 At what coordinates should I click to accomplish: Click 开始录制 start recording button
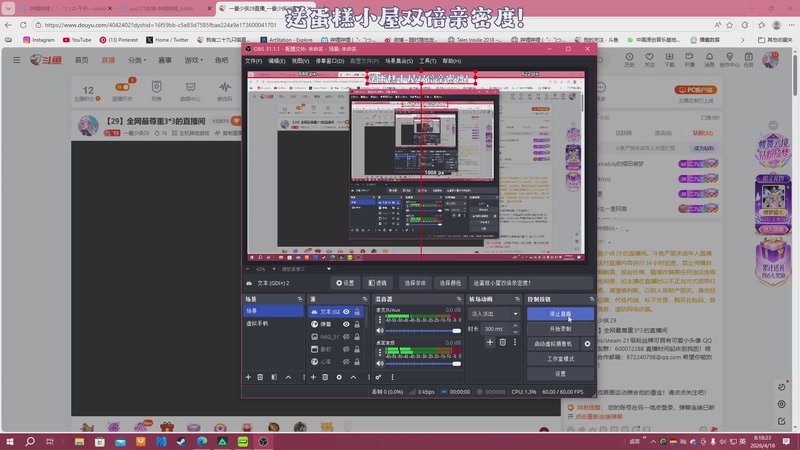pos(560,329)
